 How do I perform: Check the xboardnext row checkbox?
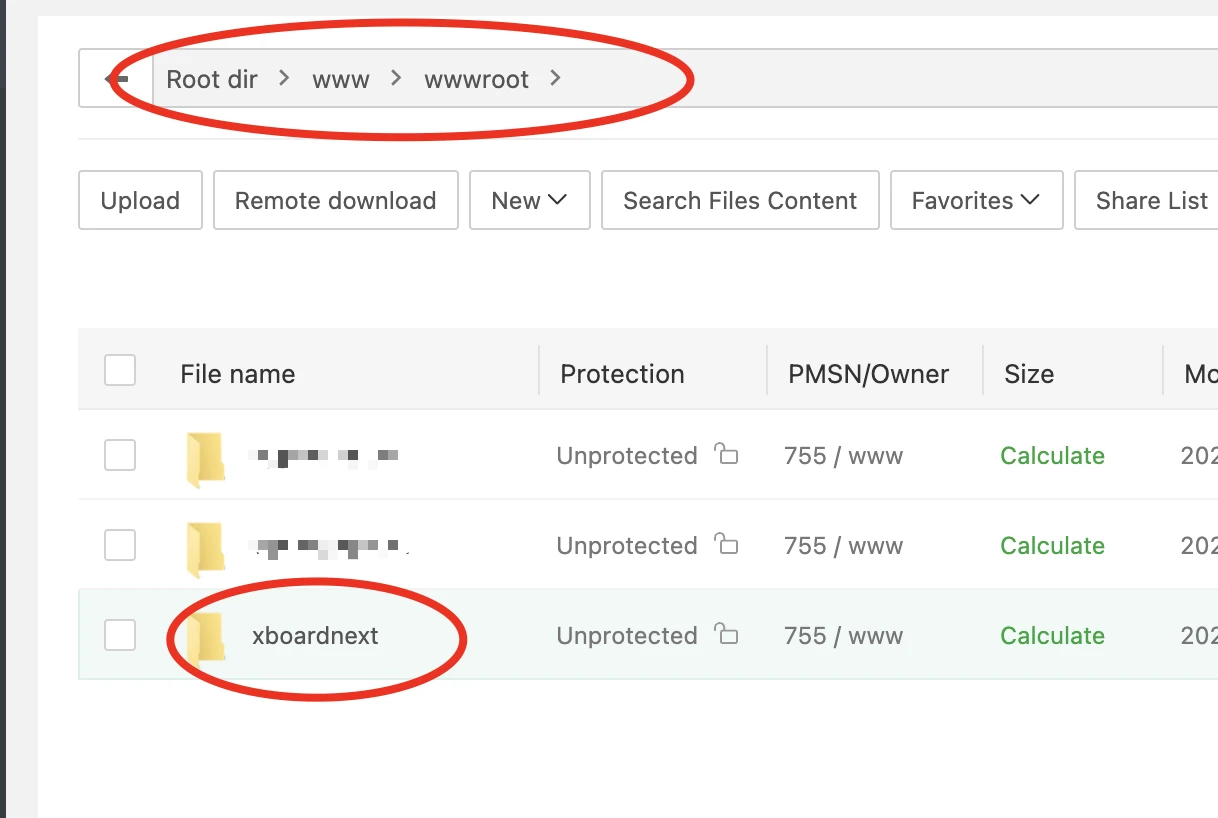pos(120,635)
